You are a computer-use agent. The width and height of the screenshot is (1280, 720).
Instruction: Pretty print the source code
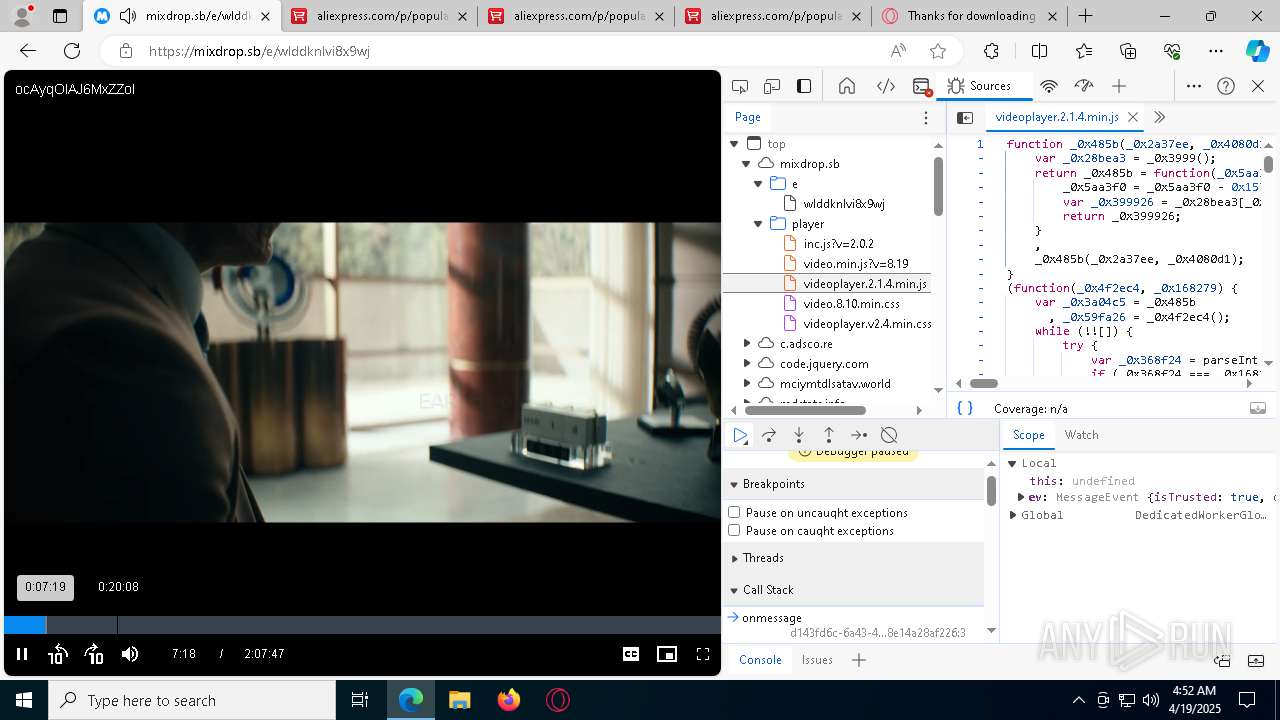tap(965, 408)
